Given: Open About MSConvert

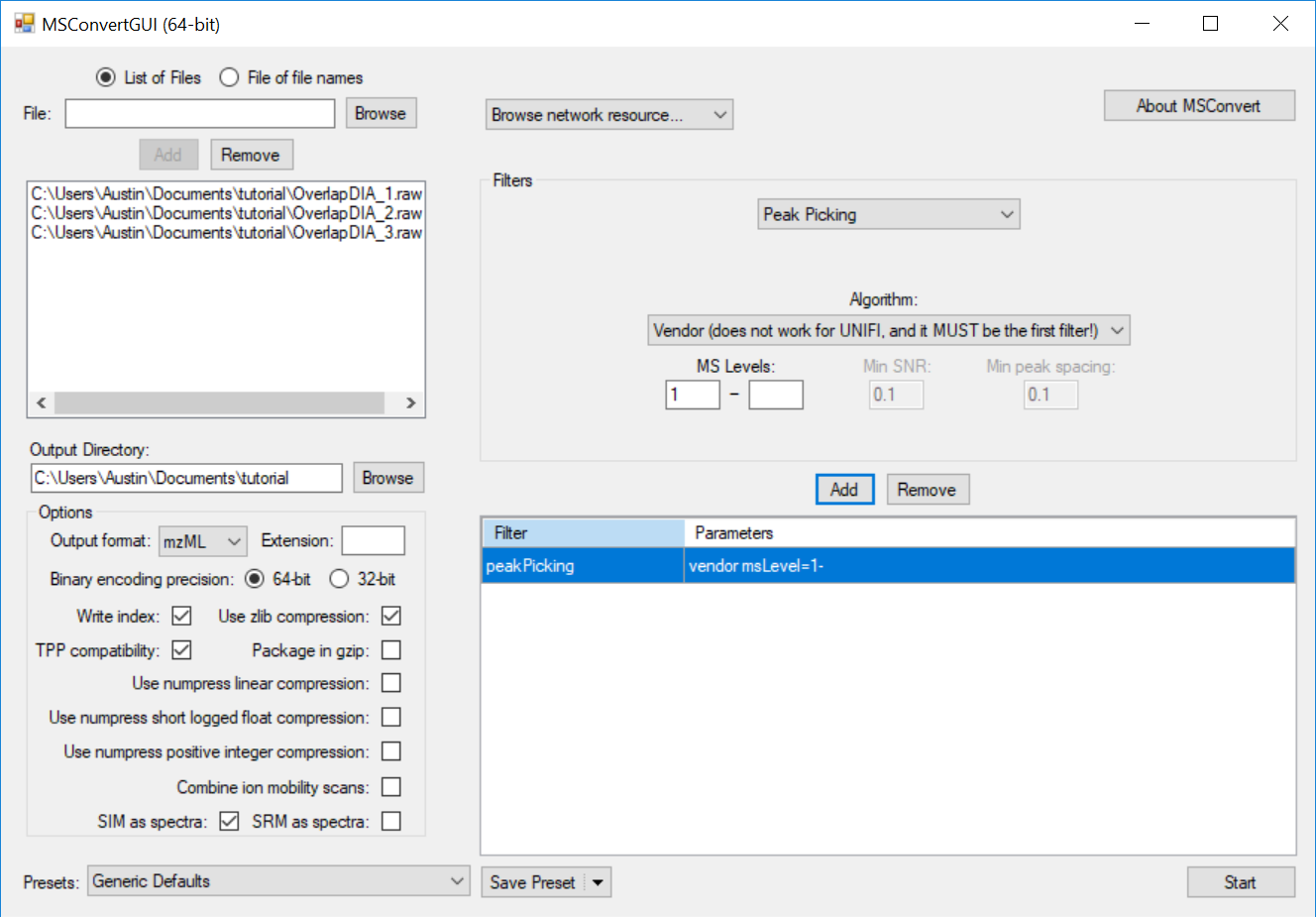Looking at the screenshot, I should click(1199, 106).
